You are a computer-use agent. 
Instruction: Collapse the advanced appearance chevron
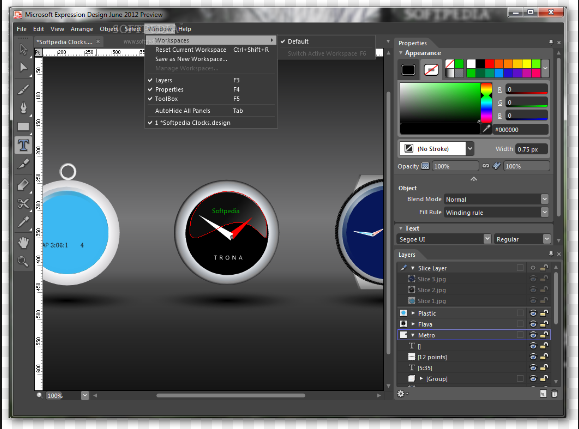474,179
